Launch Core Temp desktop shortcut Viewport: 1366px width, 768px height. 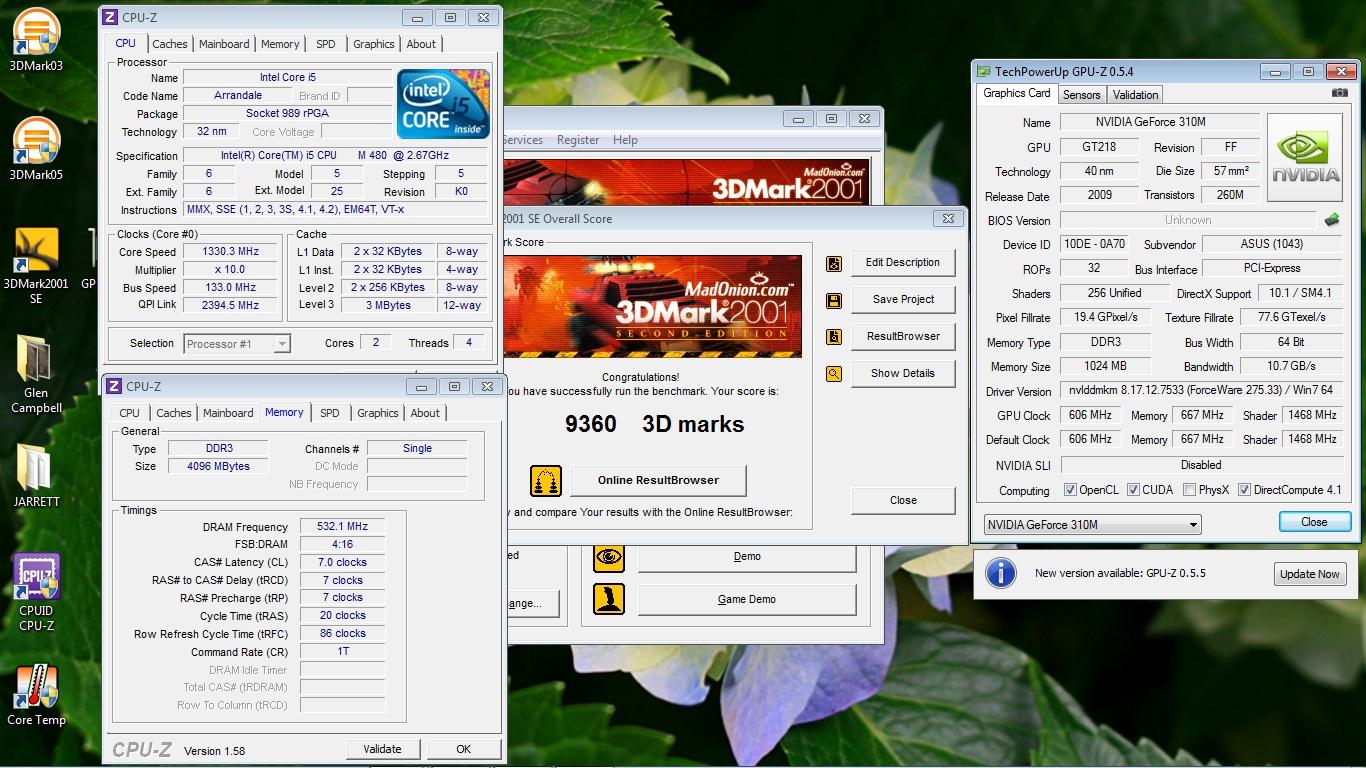(x=36, y=694)
